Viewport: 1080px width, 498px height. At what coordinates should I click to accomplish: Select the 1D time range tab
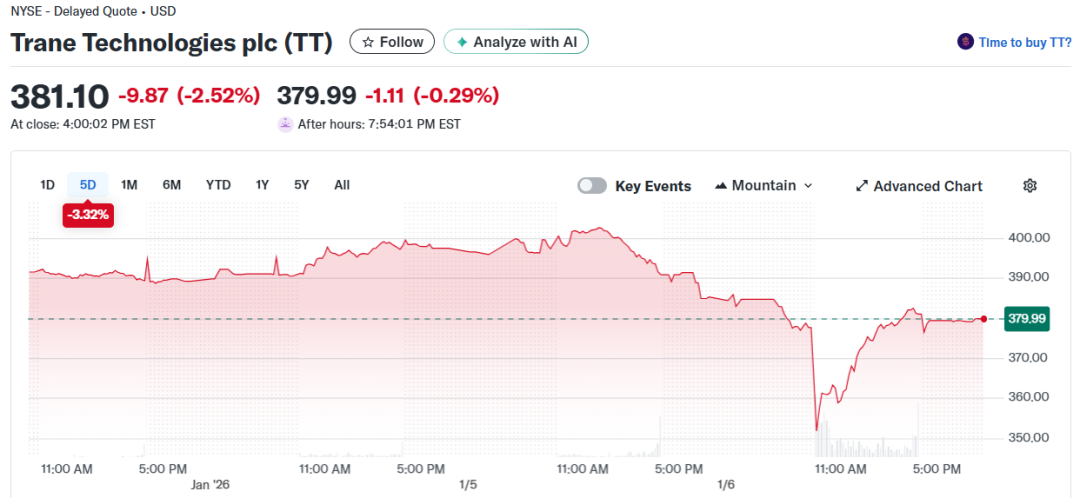pos(47,185)
